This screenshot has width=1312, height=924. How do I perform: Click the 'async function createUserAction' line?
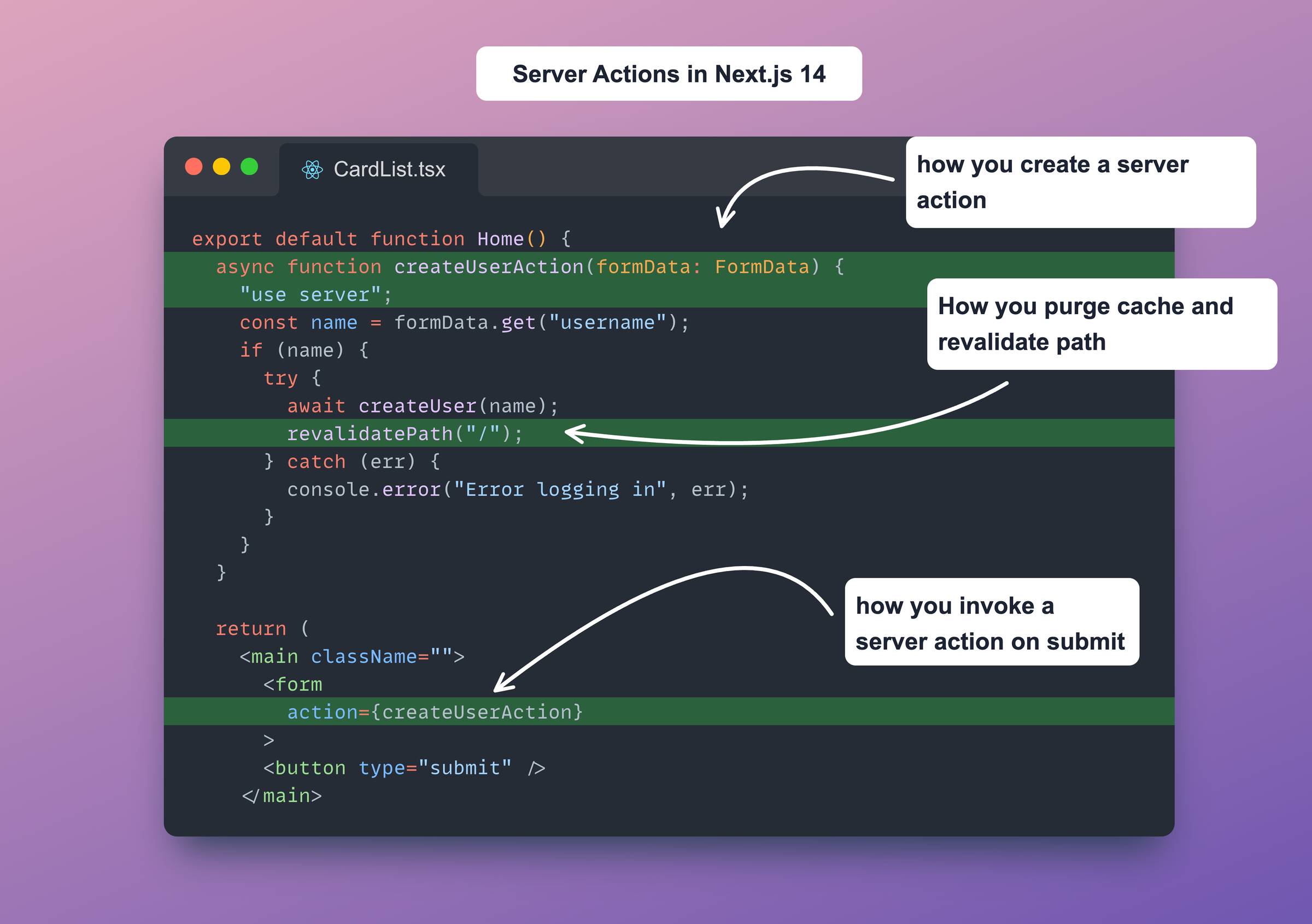click(530, 267)
